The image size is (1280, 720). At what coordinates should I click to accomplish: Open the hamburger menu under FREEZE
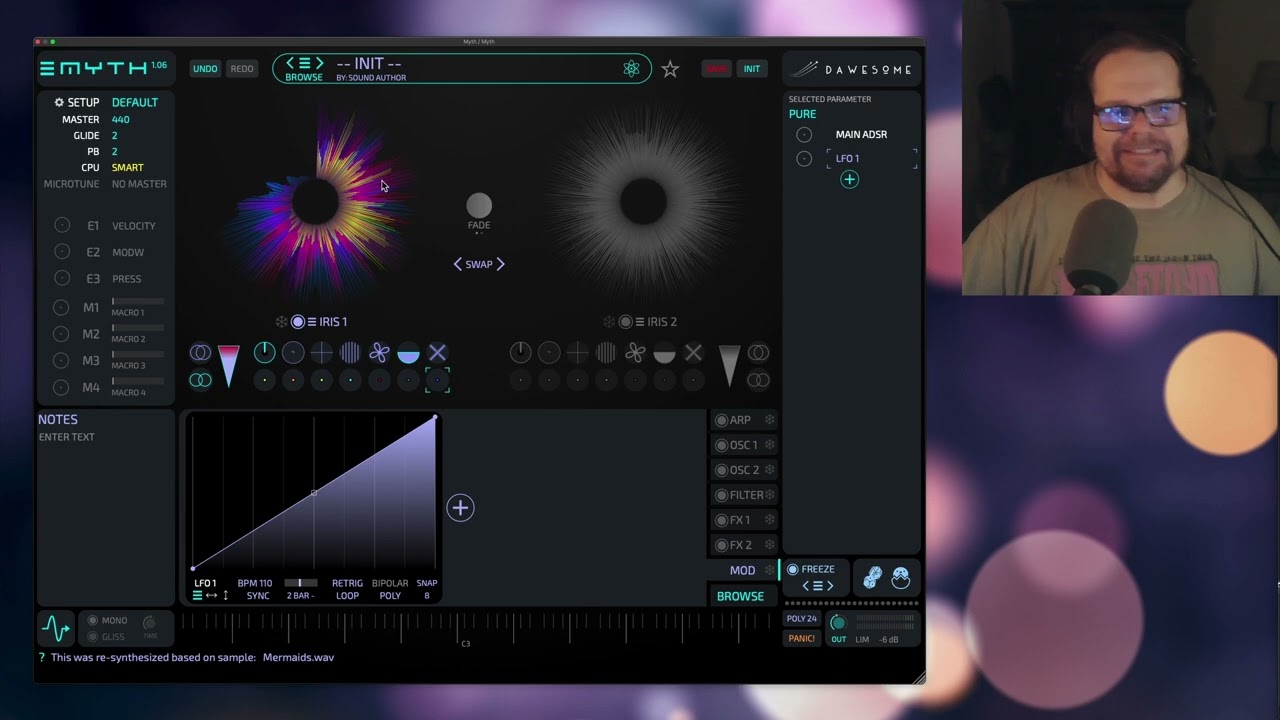tap(818, 586)
